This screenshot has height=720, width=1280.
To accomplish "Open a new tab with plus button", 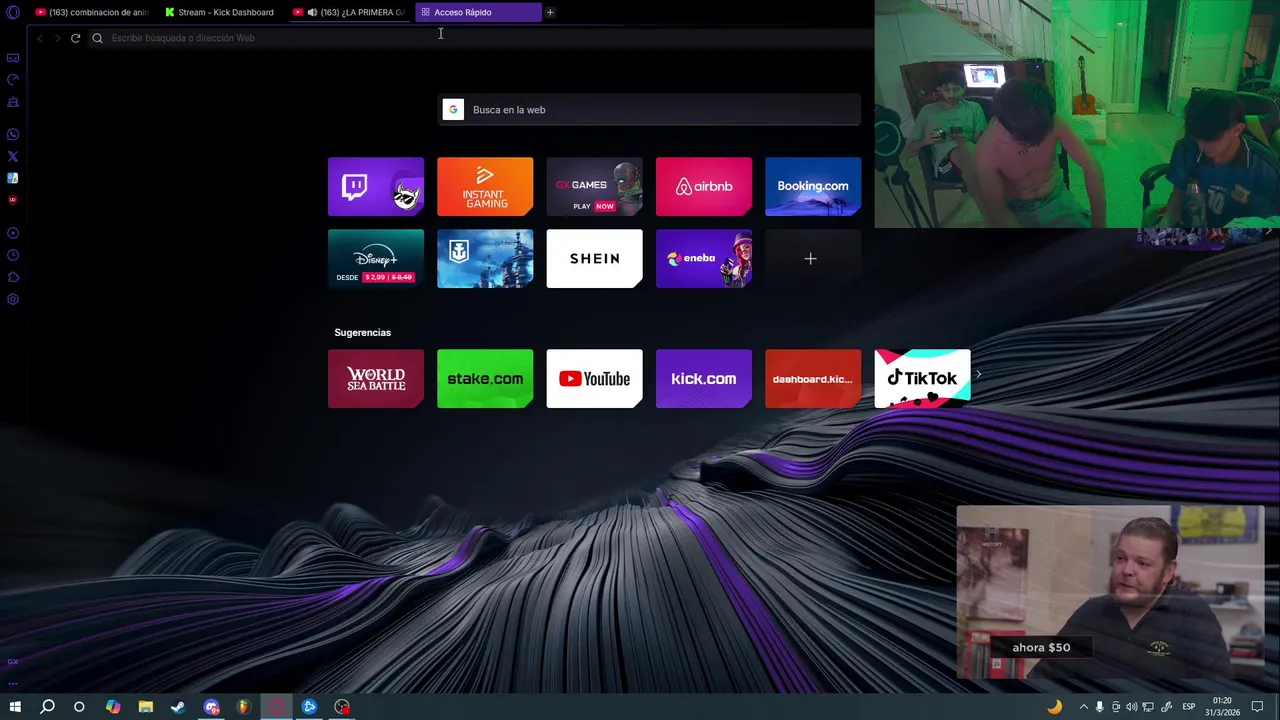I will pos(550,12).
